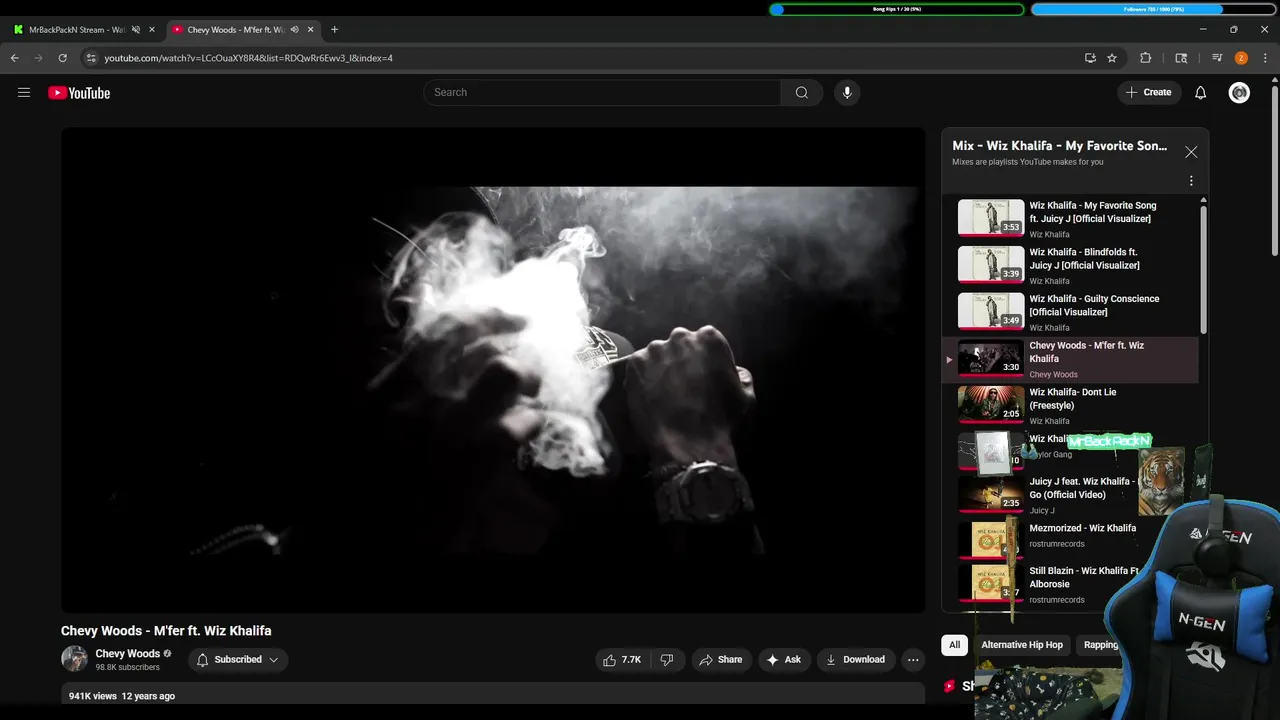Image resolution: width=1280 pixels, height=720 pixels.
Task: Open the YouTube hamburger guide menu
Action: [x=24, y=93]
